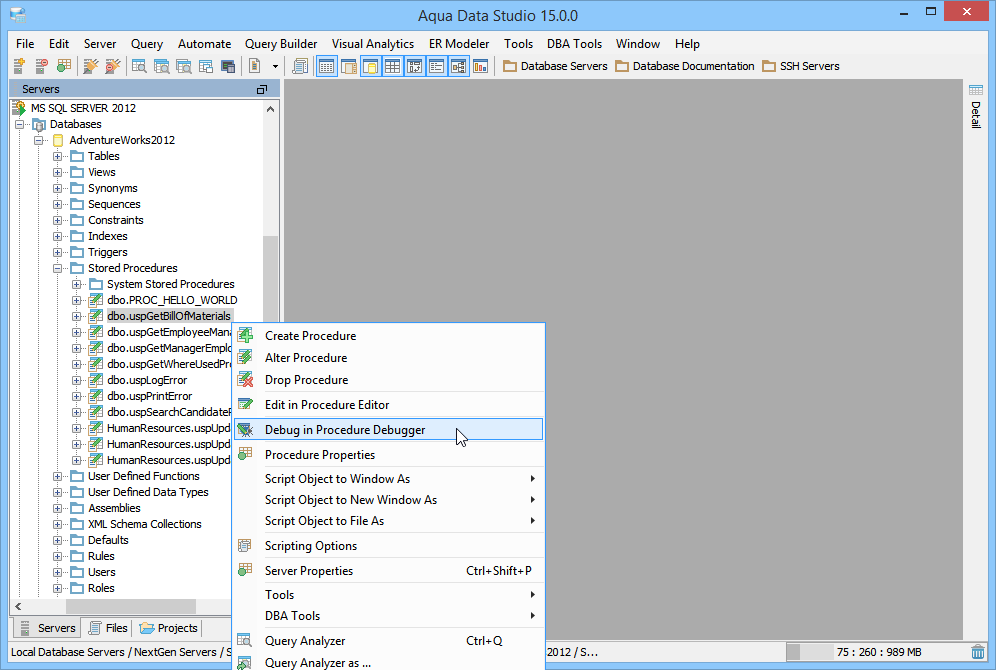
Task: Choose Debug in Procedure Debugger
Action: (x=389, y=430)
